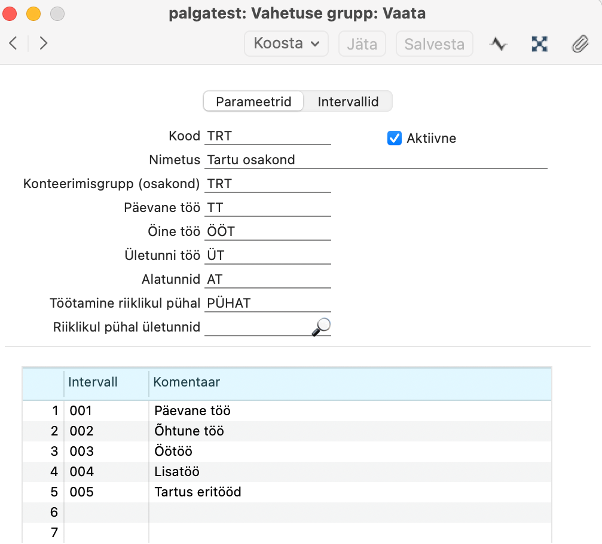The height and width of the screenshot is (544, 602).
Task: Open the Koosta dropdown menu
Action: [286, 44]
